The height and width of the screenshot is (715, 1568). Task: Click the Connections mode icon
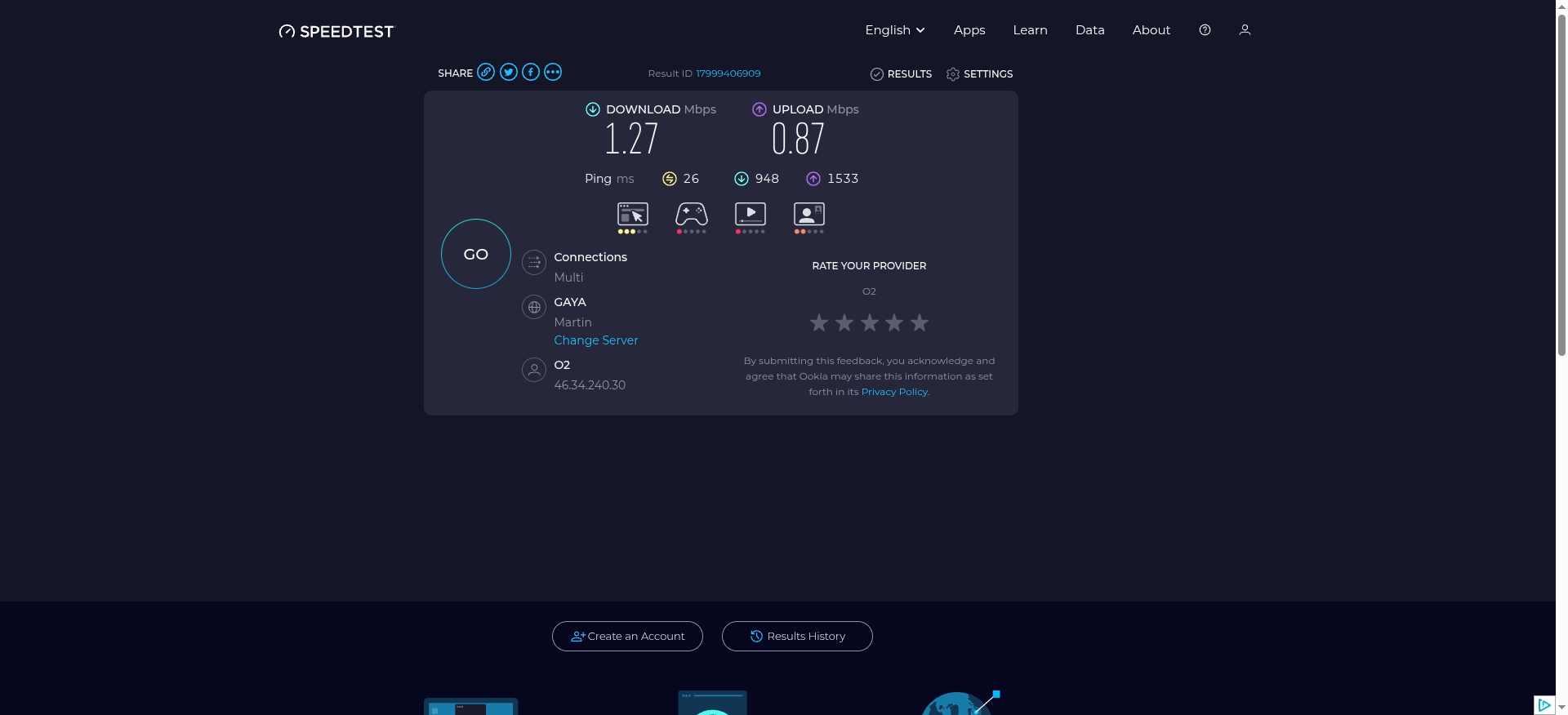[534, 262]
